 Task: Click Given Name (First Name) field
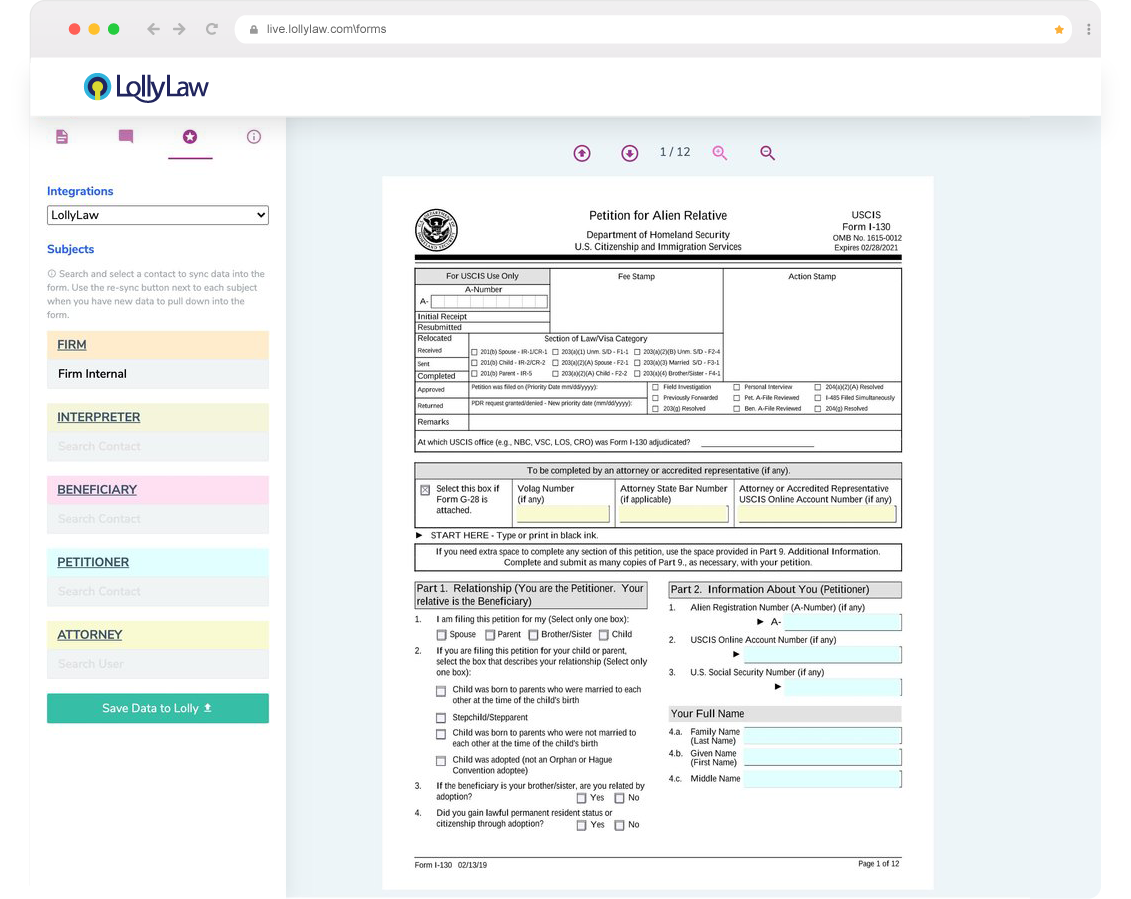pos(822,757)
